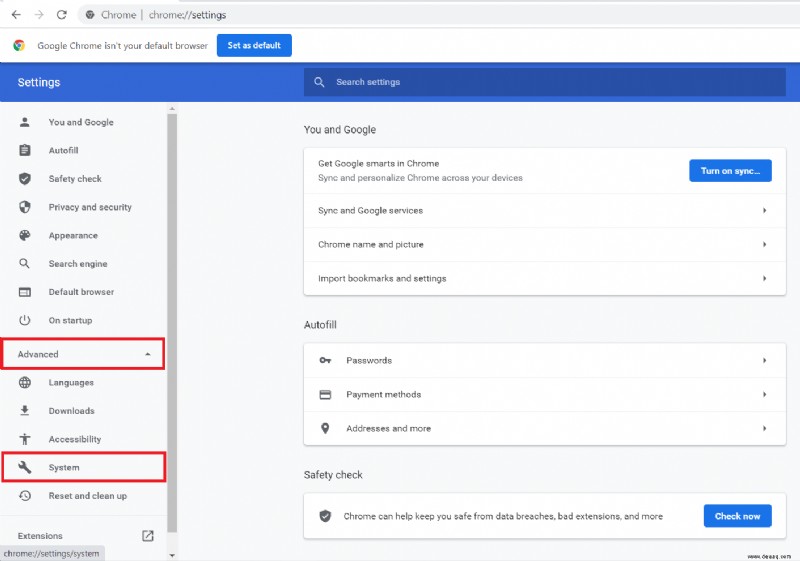Click the sidebar scrollbar down arrow
The width and height of the screenshot is (800, 561).
tap(172, 555)
